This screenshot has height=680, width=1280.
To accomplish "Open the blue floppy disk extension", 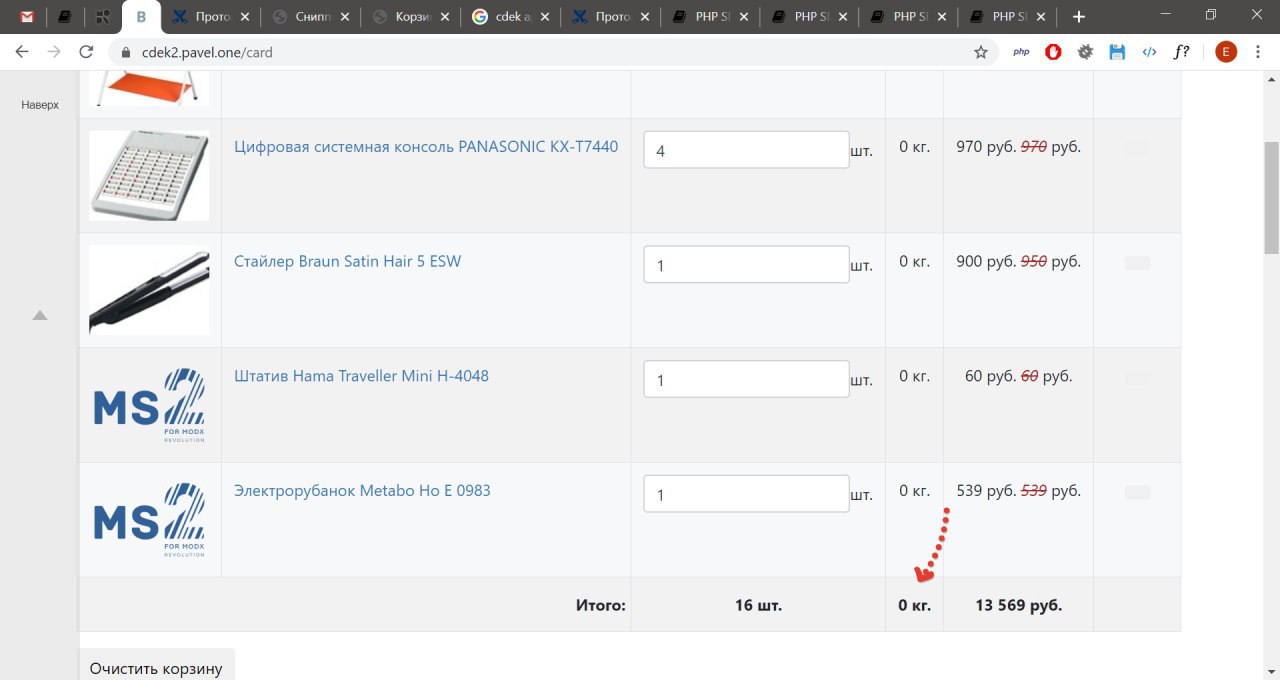I will (x=1117, y=52).
